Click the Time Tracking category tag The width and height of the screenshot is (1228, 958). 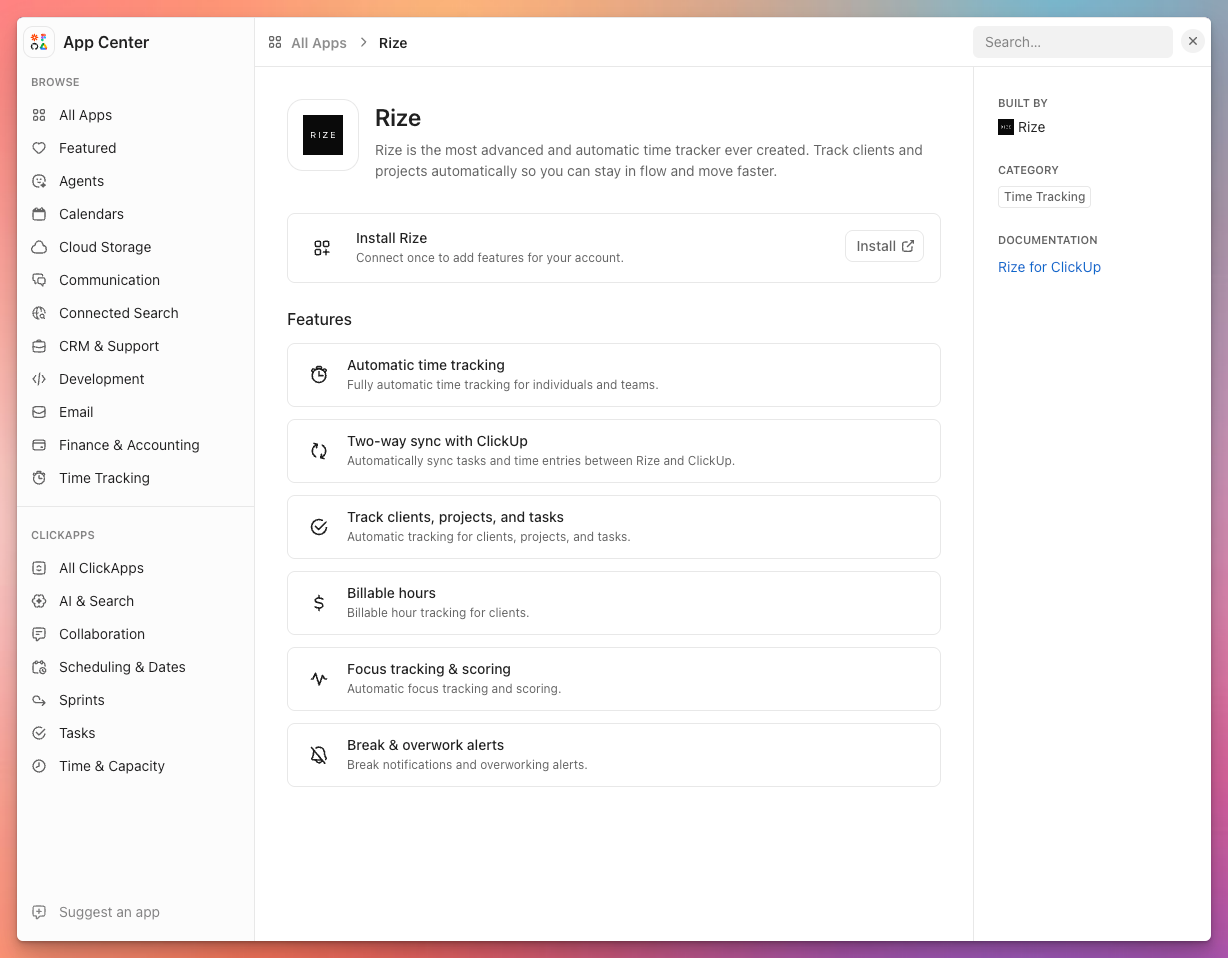pyautogui.click(x=1044, y=197)
